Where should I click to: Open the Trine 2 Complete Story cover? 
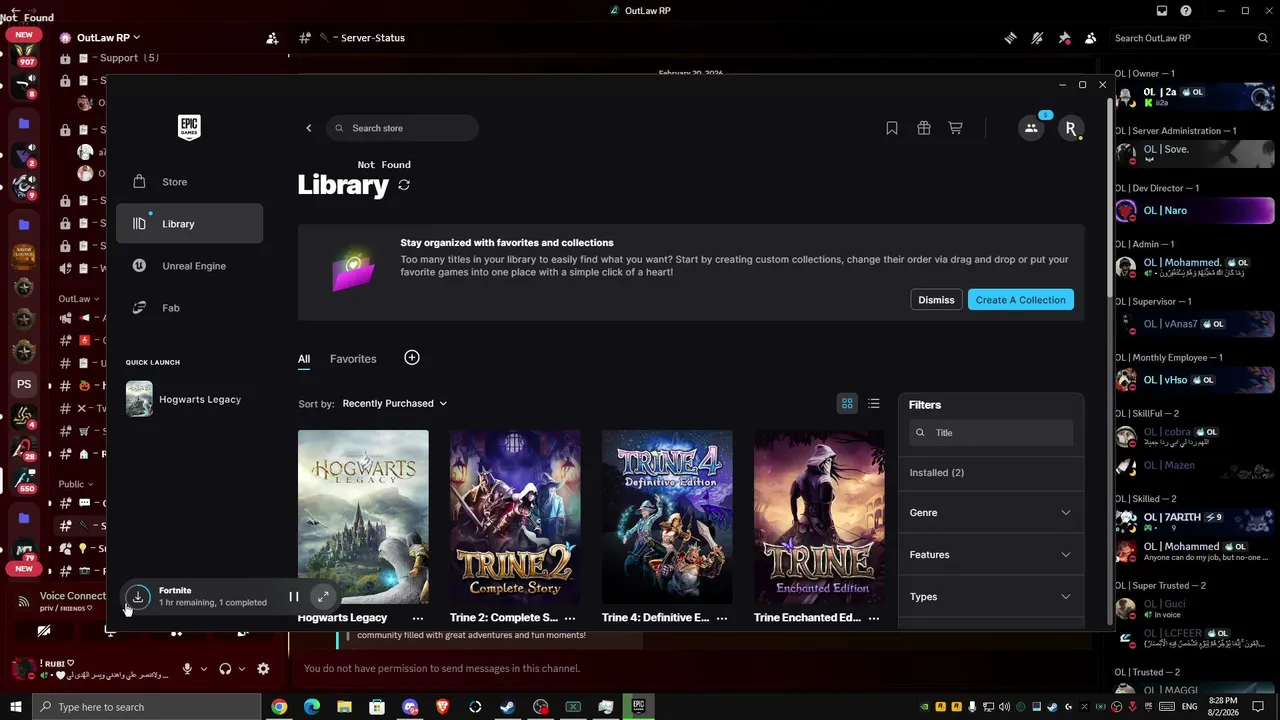coord(515,517)
